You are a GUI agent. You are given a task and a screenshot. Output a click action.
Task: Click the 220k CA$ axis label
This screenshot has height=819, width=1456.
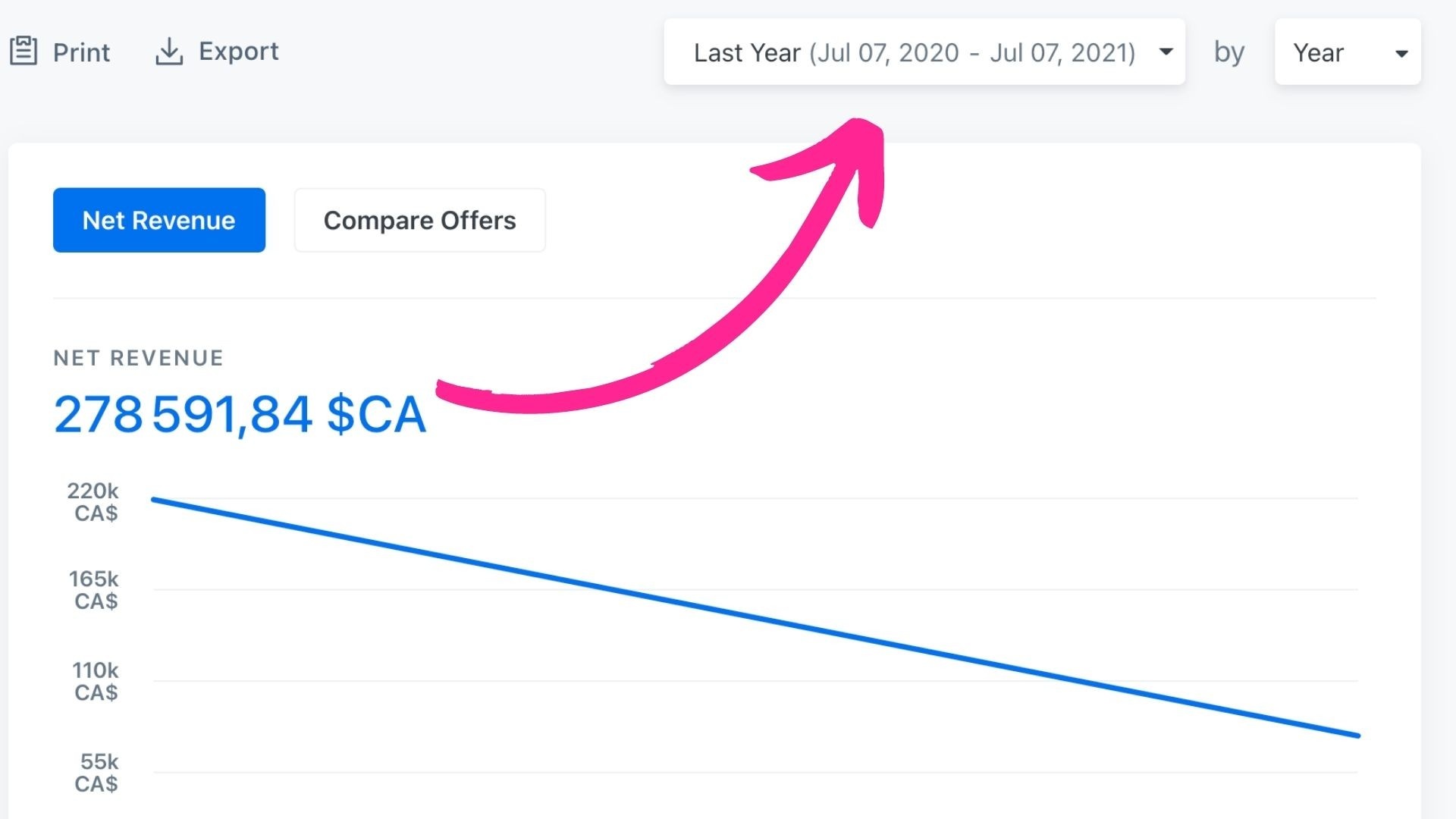point(94,502)
